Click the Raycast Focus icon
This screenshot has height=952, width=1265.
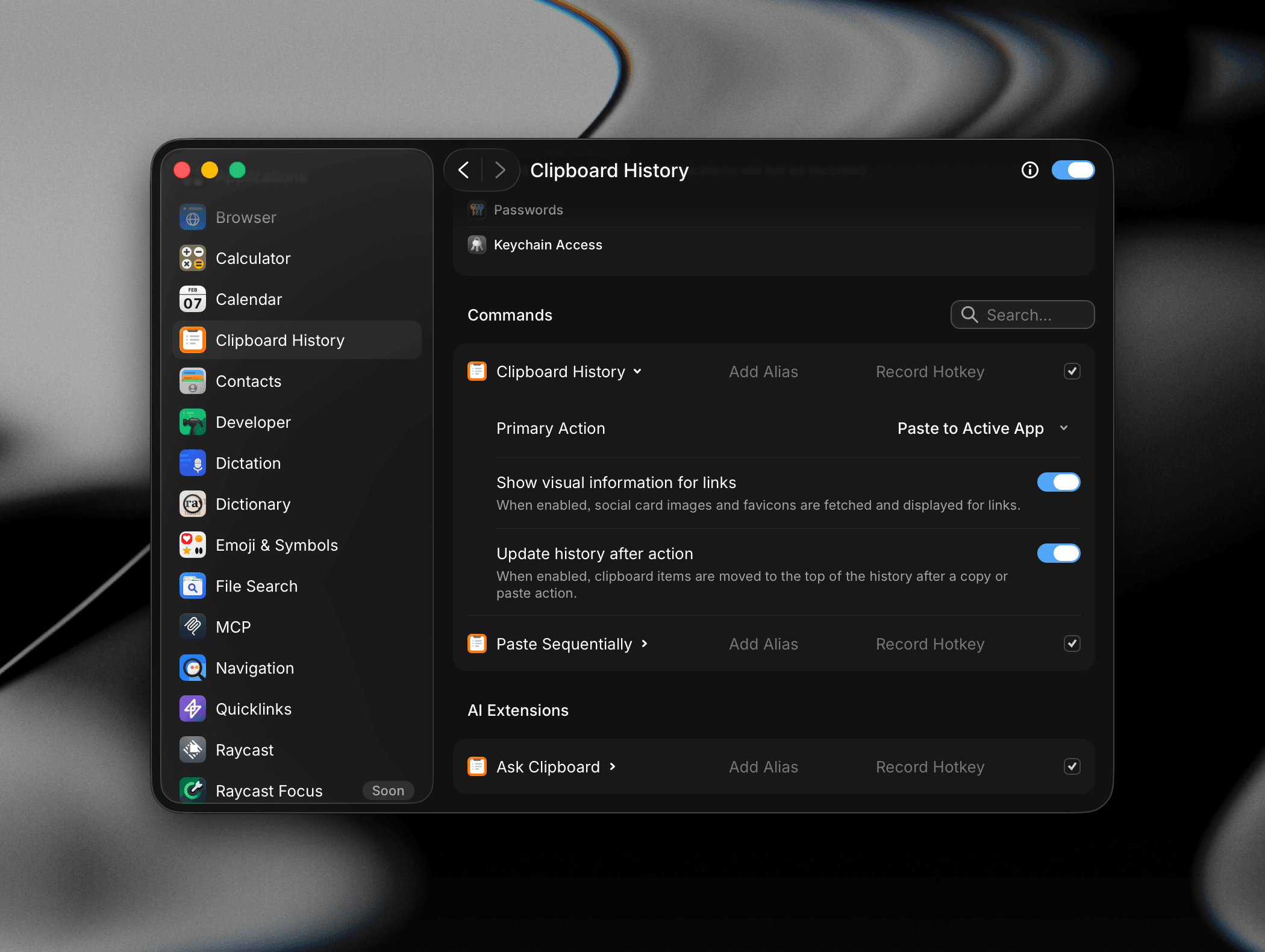(x=193, y=790)
